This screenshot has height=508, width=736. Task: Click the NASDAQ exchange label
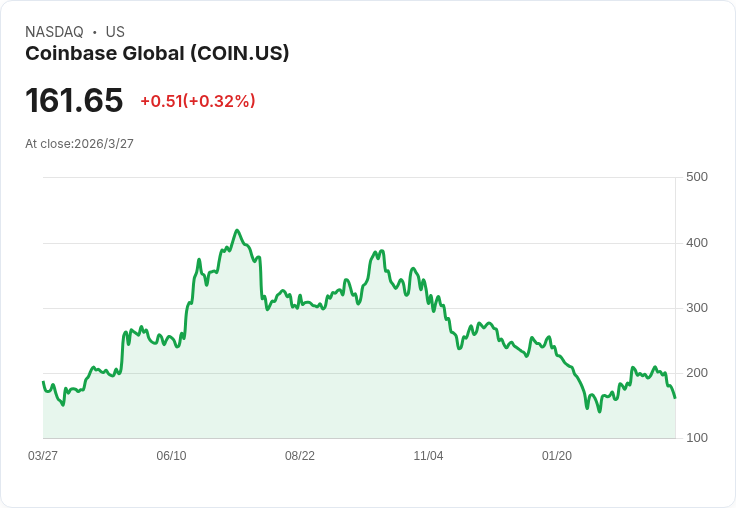54,32
